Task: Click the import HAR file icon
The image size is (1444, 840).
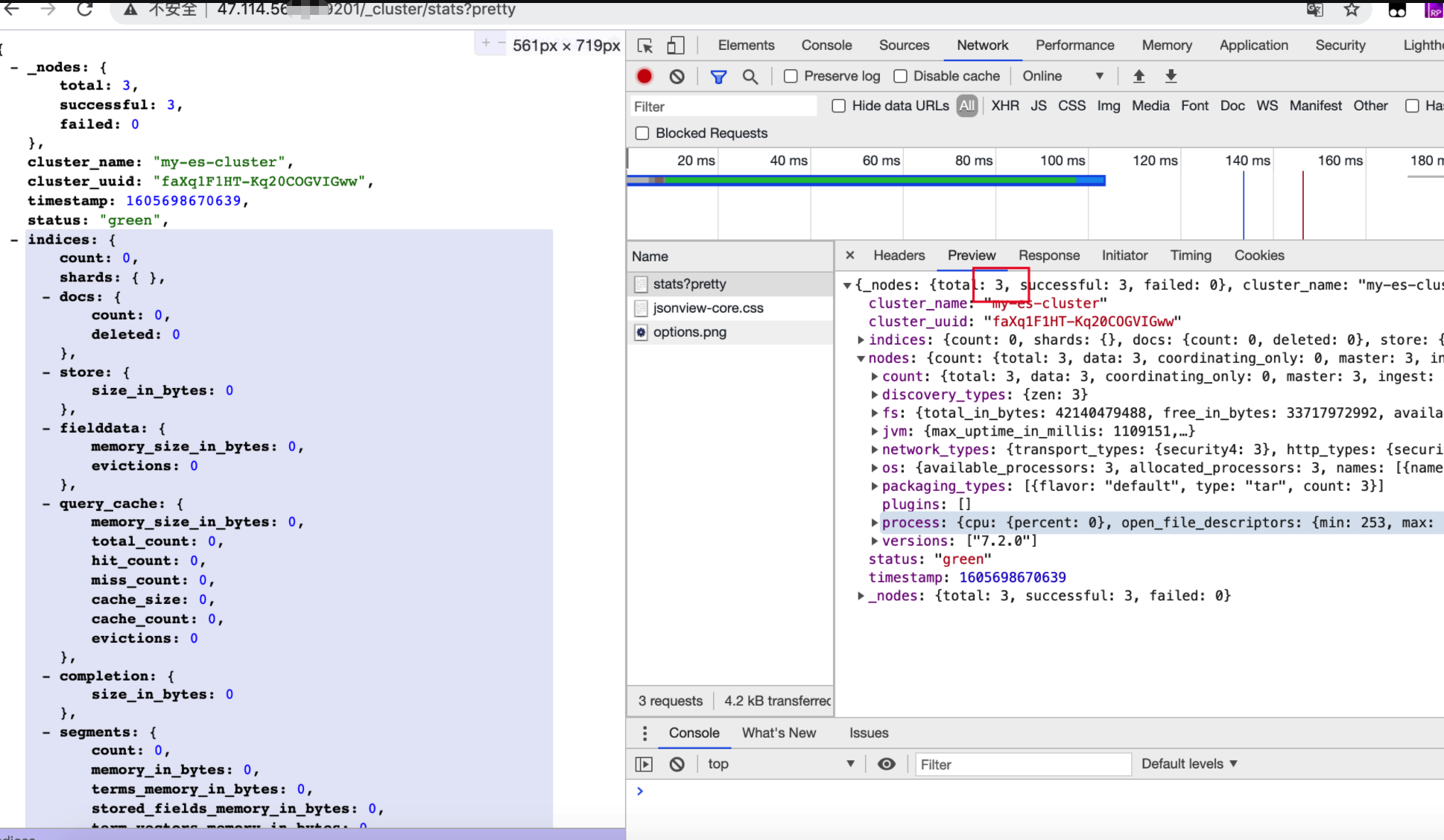Action: [x=1140, y=76]
